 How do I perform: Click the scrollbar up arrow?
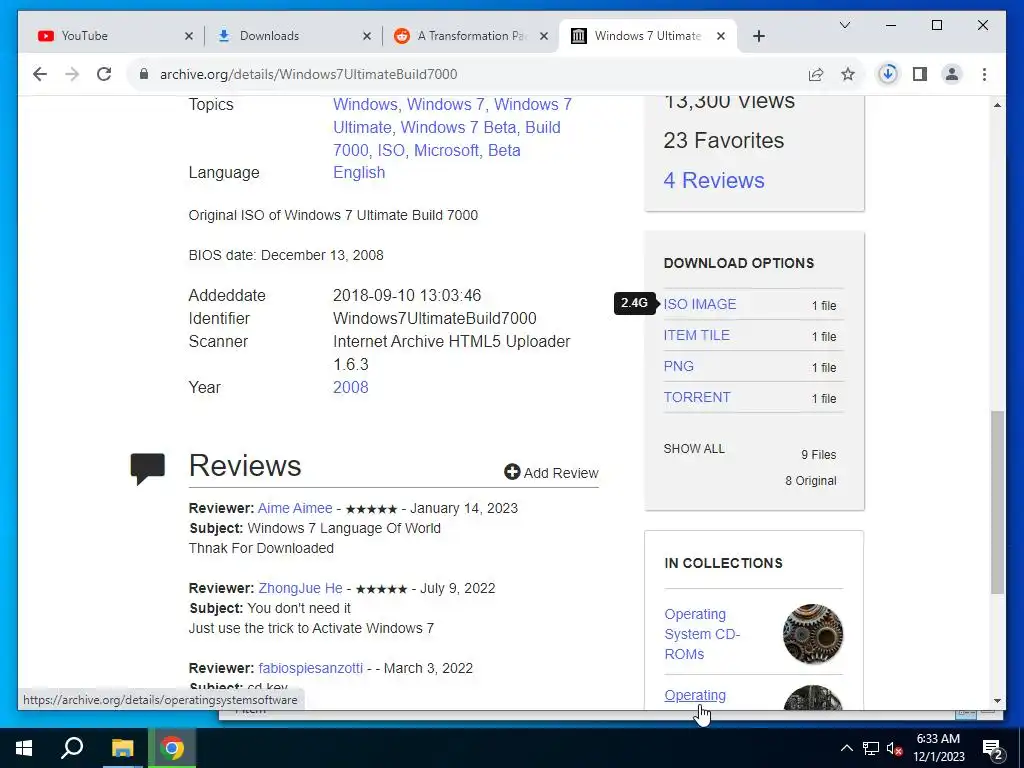997,105
